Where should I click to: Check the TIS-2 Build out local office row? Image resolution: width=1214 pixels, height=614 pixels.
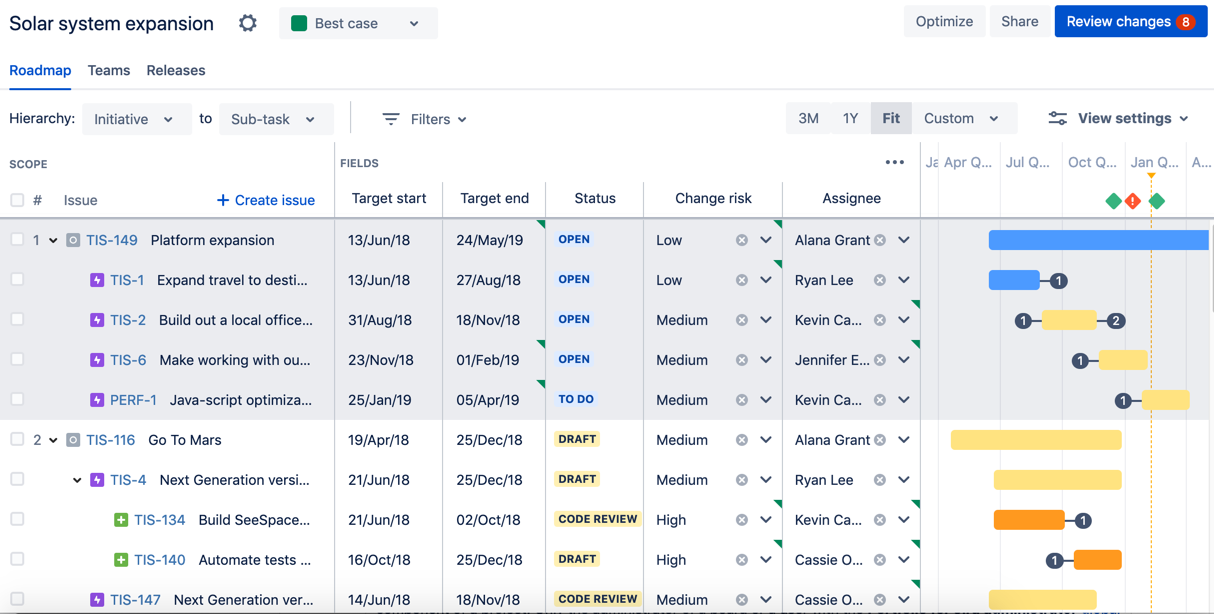pyautogui.click(x=17, y=320)
